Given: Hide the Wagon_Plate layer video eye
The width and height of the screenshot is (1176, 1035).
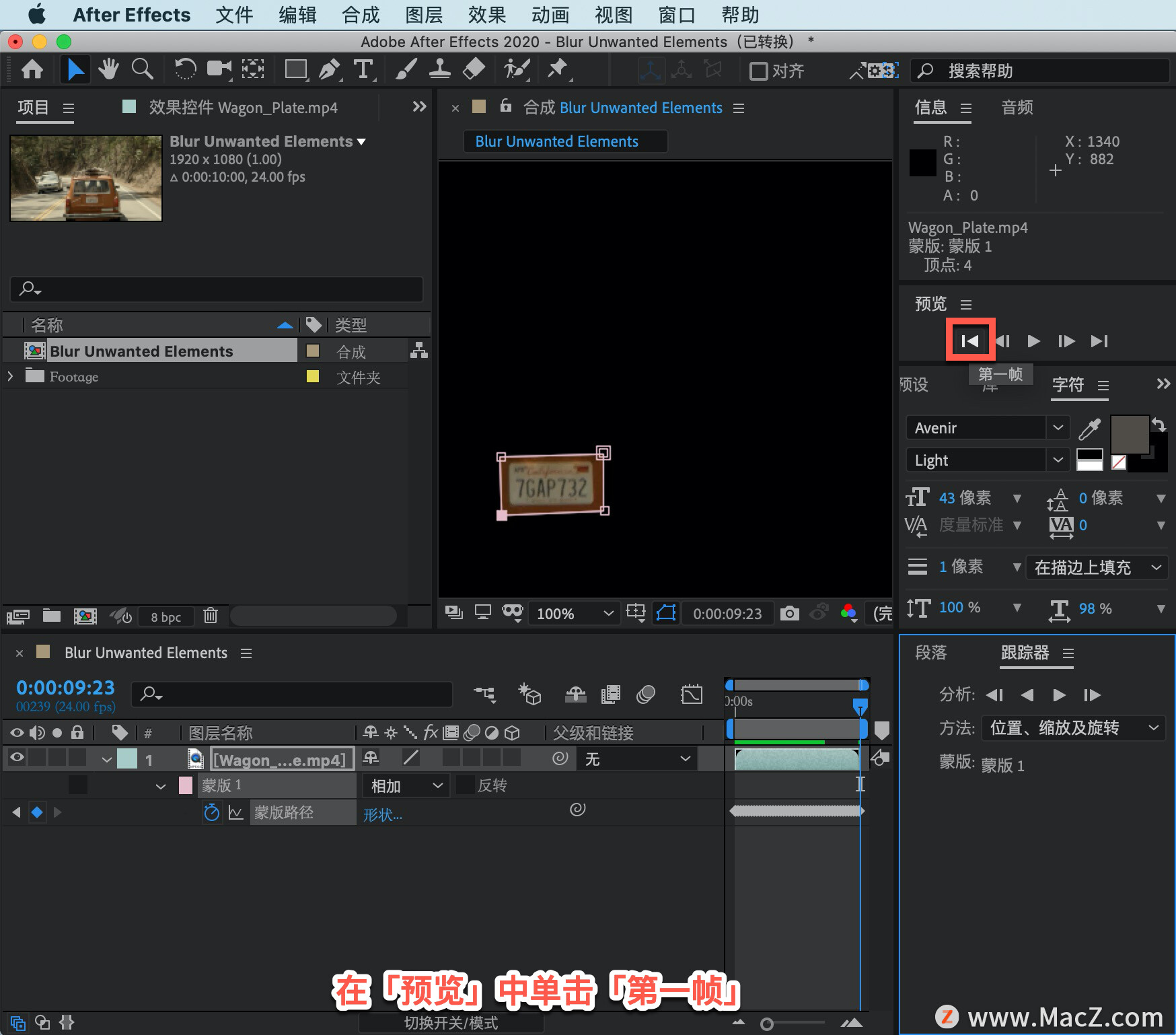Looking at the screenshot, I should pyautogui.click(x=17, y=758).
